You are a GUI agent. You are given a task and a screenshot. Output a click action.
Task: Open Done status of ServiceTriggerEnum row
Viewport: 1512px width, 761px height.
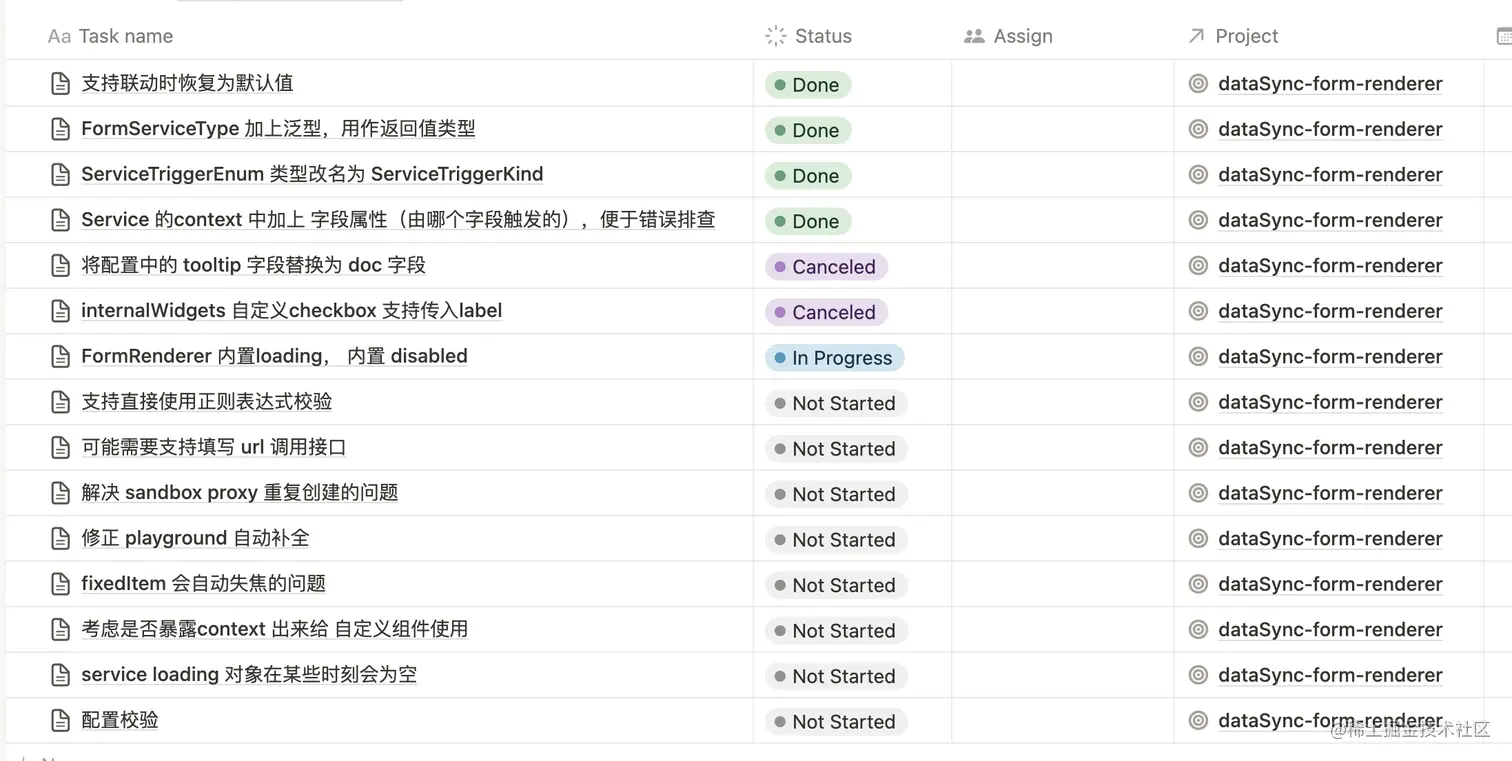[808, 176]
